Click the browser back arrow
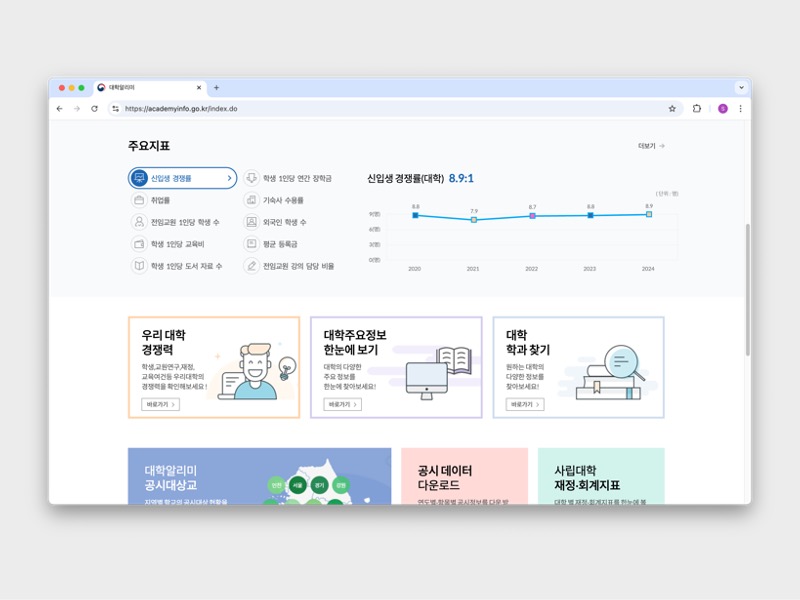This screenshot has height=600, width=800. point(60,109)
